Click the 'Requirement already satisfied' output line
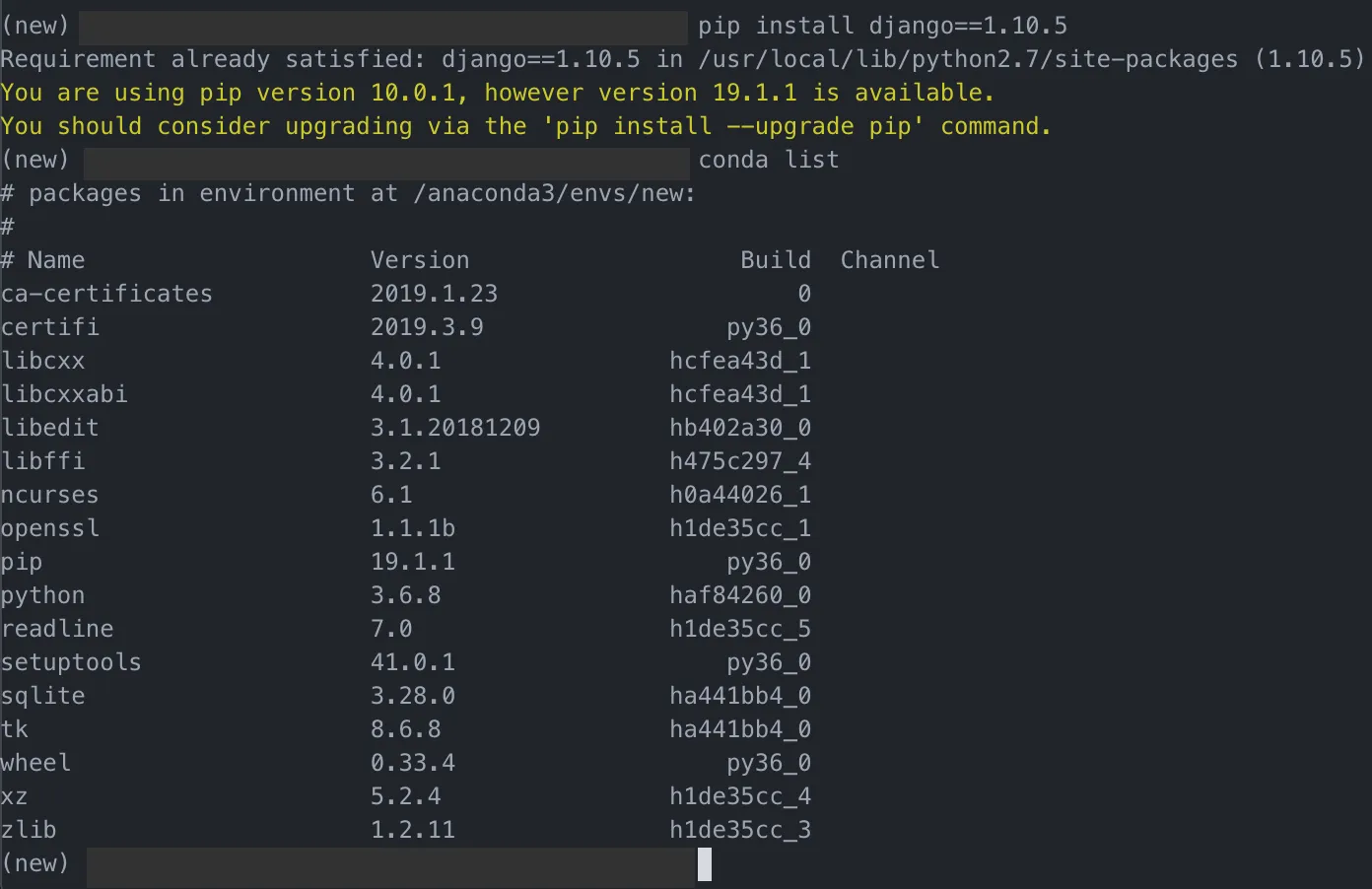Image resolution: width=1372 pixels, height=889 pixels. point(682,59)
